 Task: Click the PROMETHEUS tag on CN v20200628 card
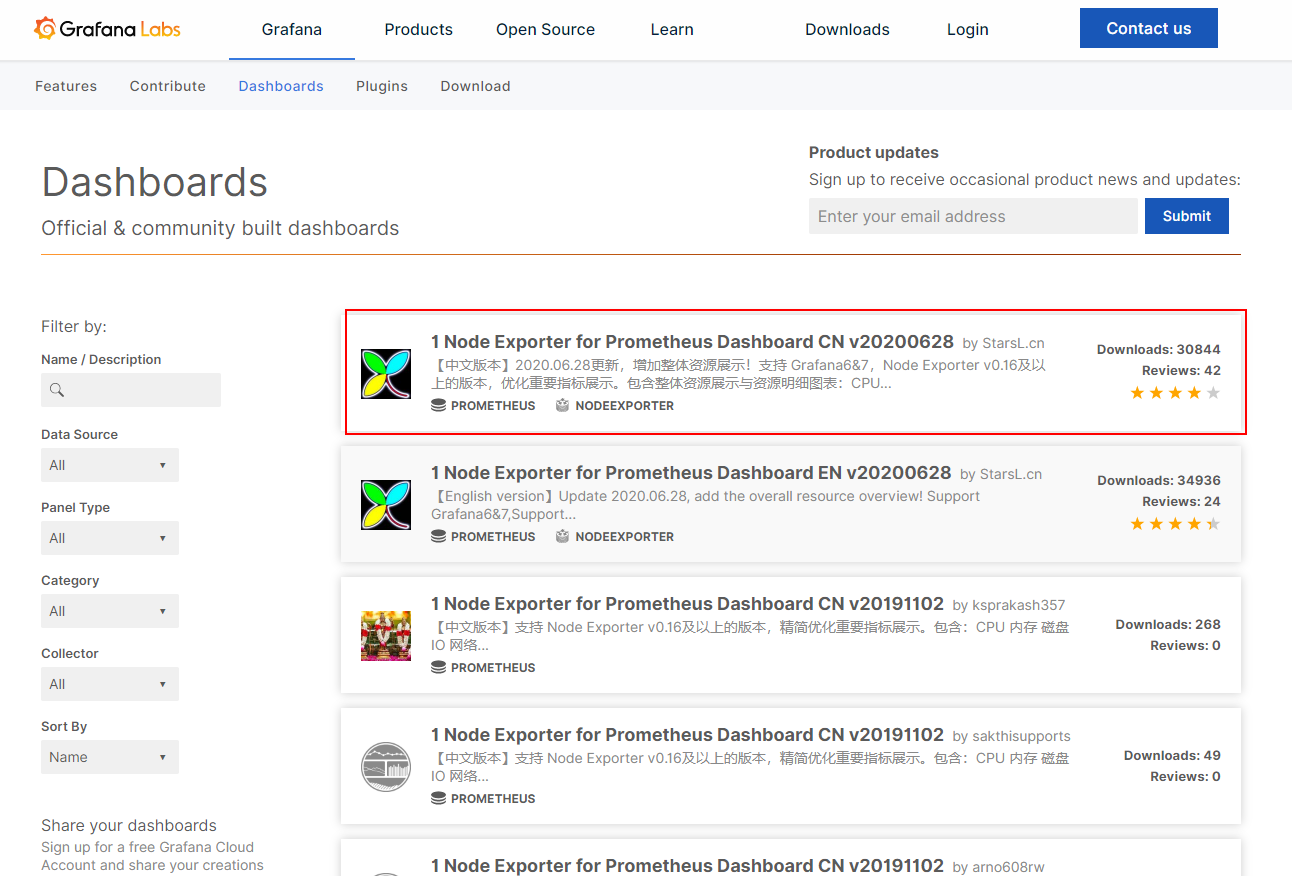(493, 406)
